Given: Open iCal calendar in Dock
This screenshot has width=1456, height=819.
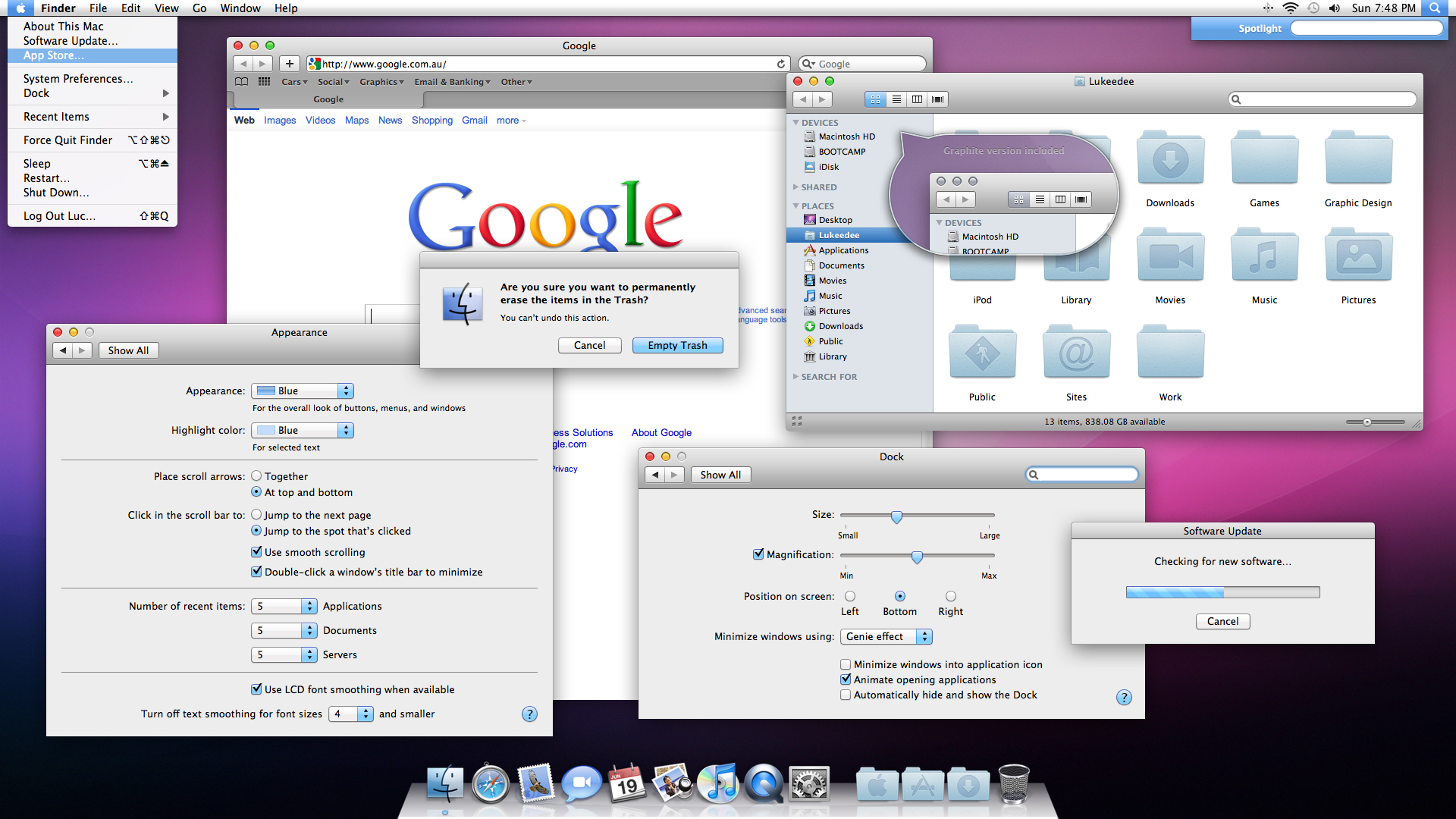Looking at the screenshot, I should 627,783.
